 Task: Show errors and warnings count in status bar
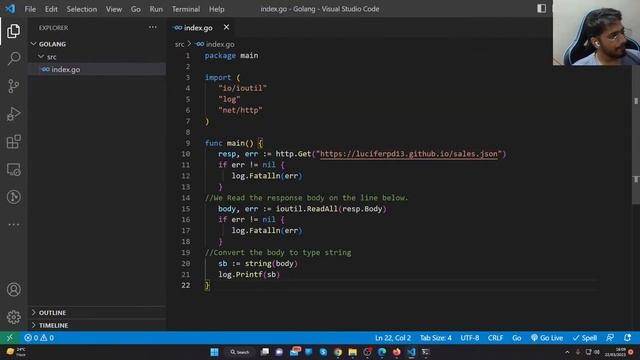pyautogui.click(x=39, y=338)
